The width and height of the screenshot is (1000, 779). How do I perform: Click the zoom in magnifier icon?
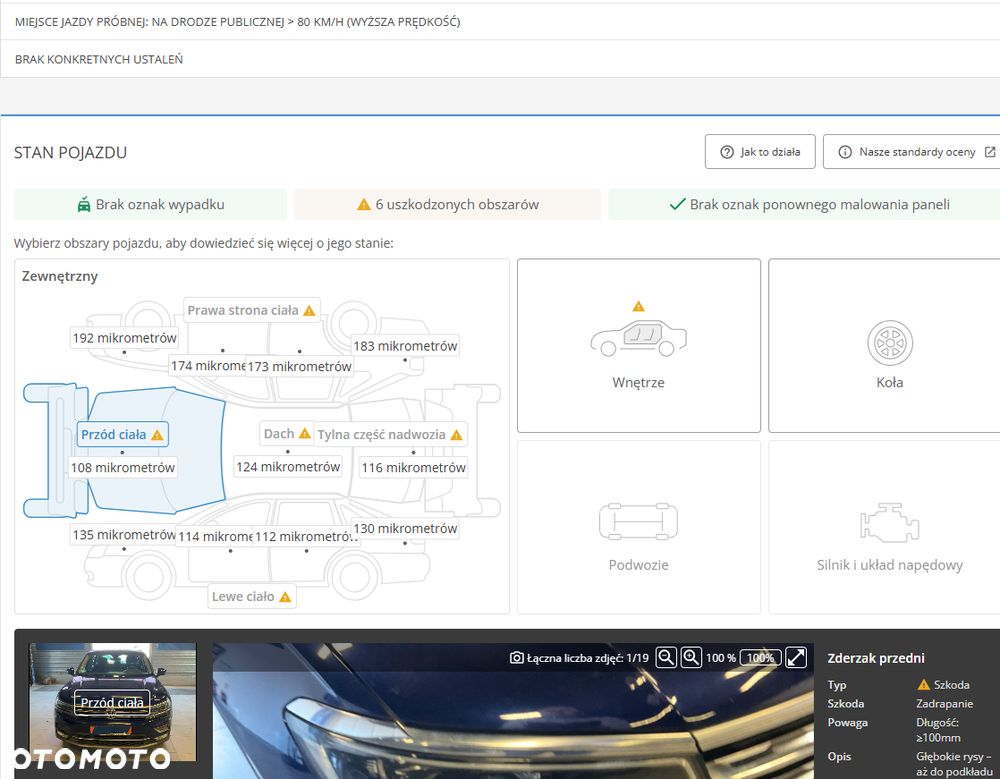(x=691, y=657)
